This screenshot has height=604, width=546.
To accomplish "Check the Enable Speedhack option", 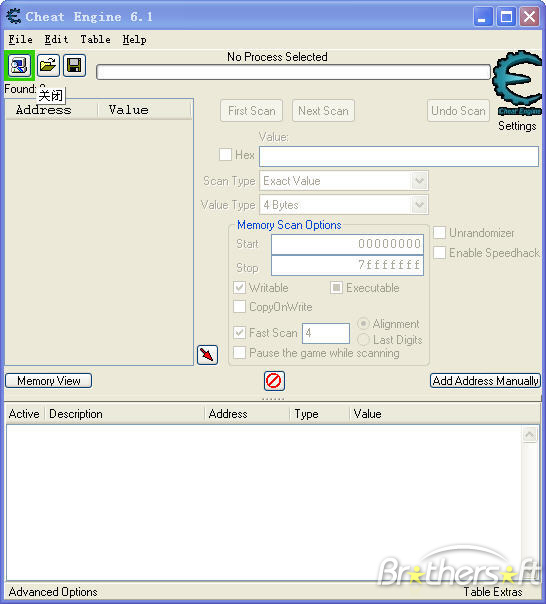I will pos(439,253).
